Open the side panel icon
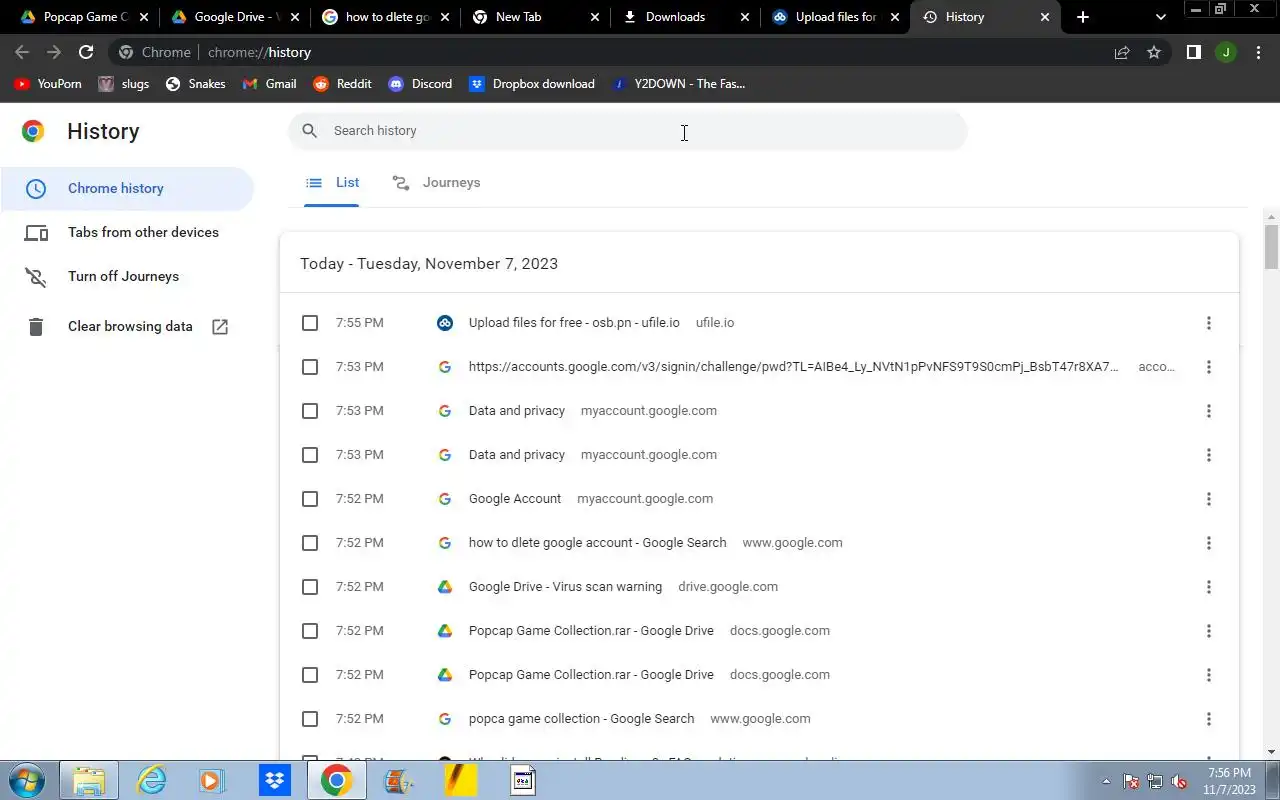 click(1193, 52)
